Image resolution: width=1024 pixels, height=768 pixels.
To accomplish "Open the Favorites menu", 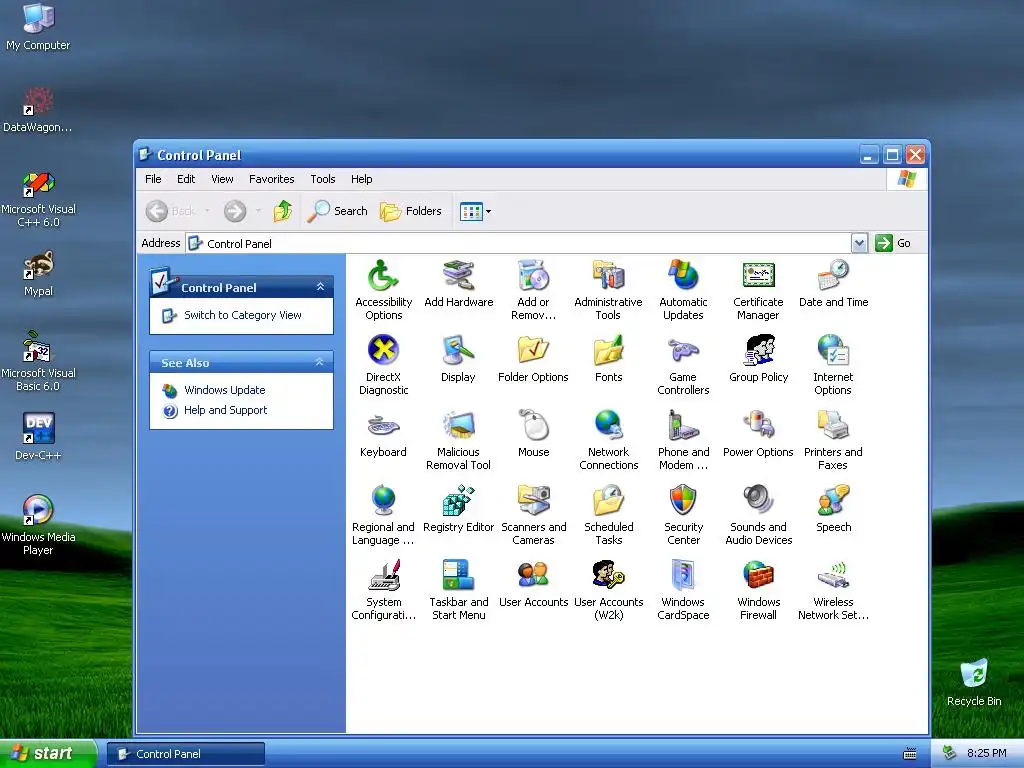I will point(272,179).
